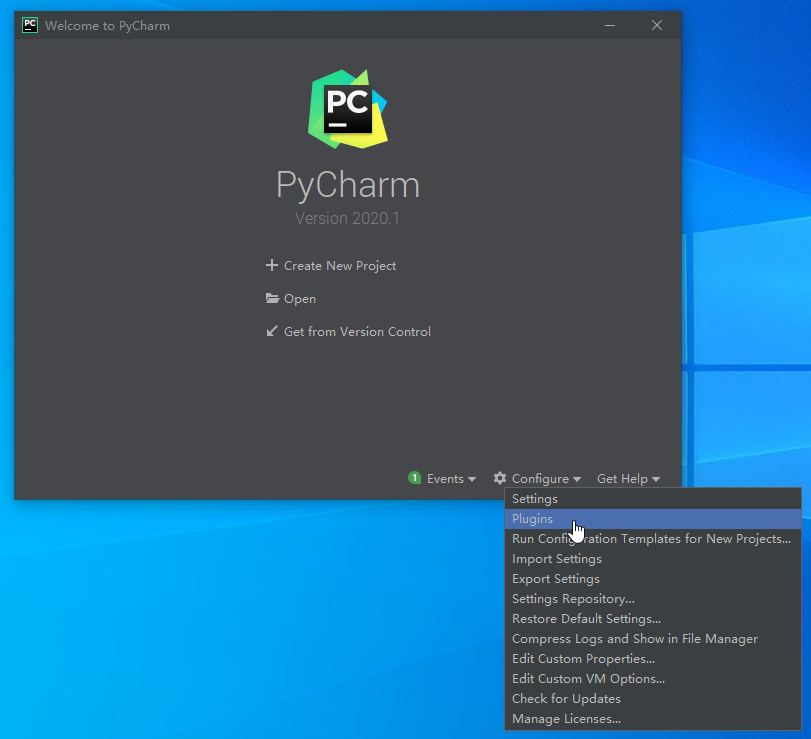Image resolution: width=811 pixels, height=739 pixels.
Task: Create New Project
Action: coord(331,266)
